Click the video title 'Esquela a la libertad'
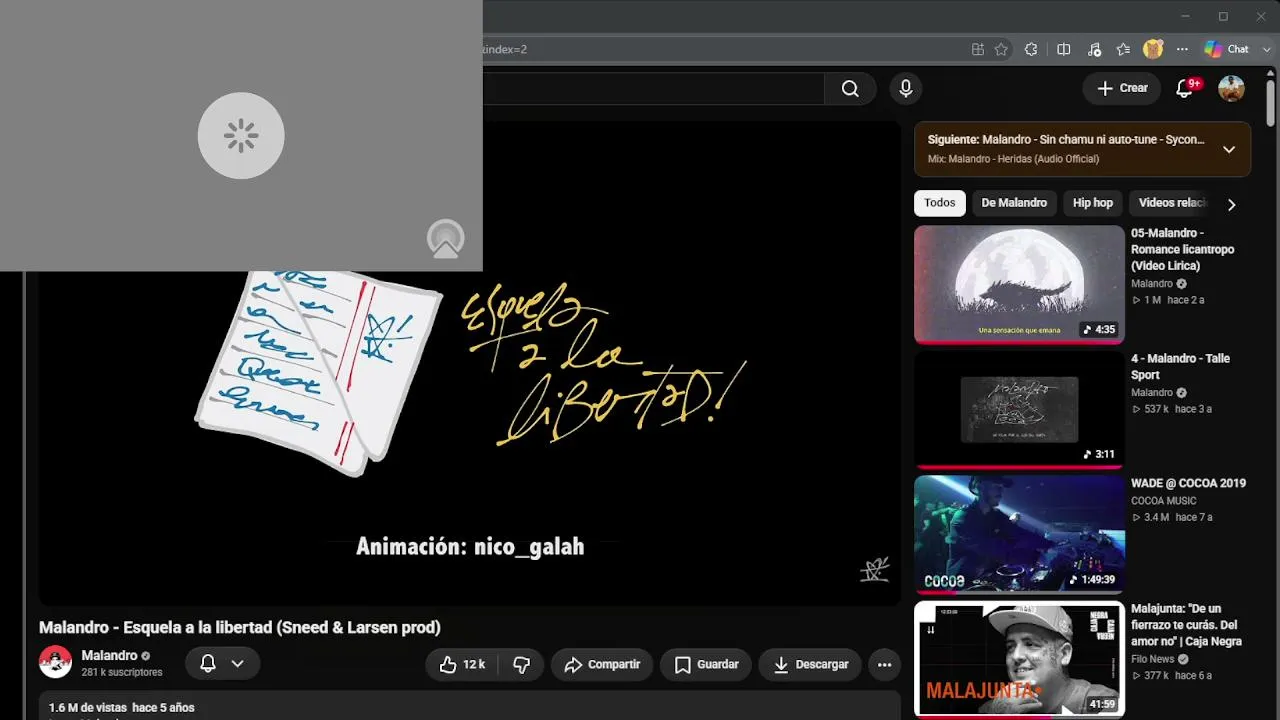 coord(240,628)
